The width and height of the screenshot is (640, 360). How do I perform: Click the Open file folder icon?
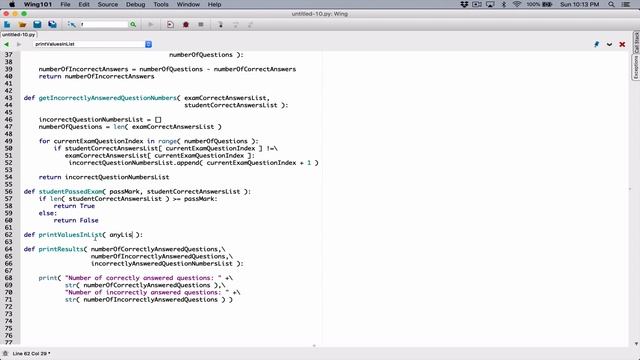(22, 24)
